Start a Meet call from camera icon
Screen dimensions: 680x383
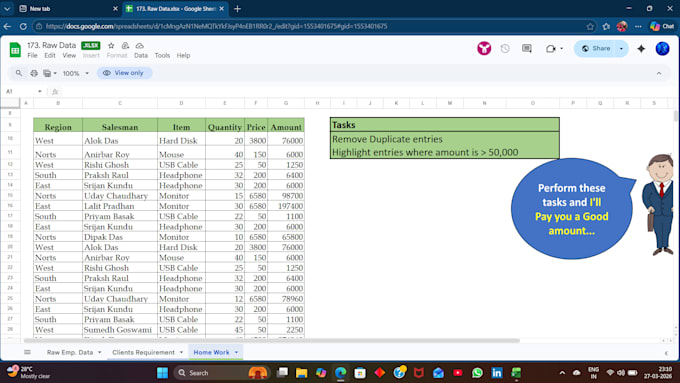point(551,49)
